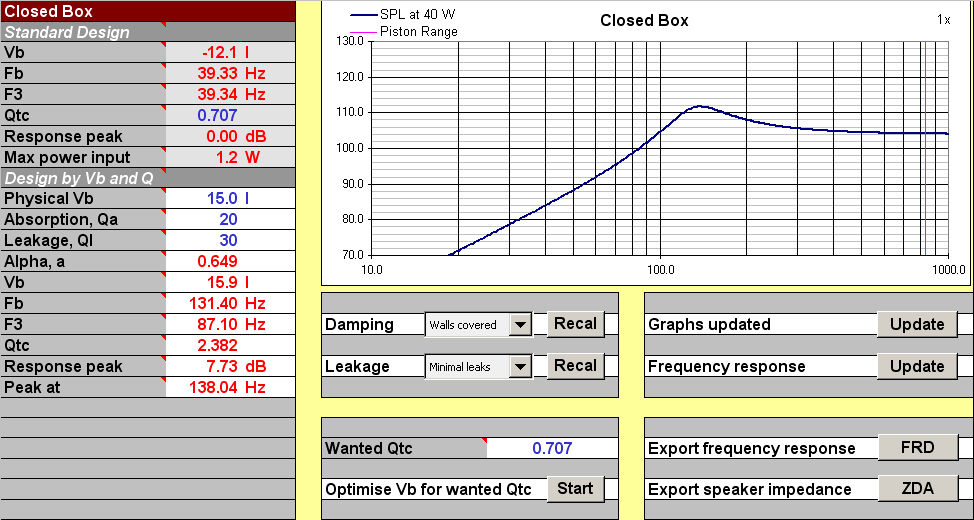Click the Leakage label next to dropdown
This screenshot has width=974, height=520.
[357, 367]
